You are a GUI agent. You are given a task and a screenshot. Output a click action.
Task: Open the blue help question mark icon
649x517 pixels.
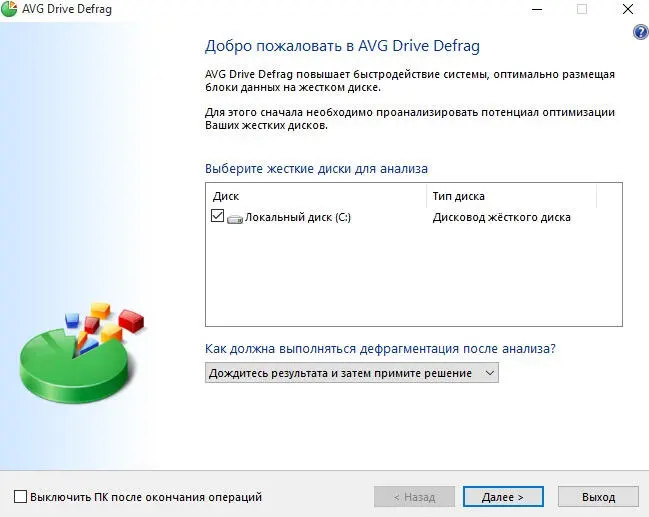pyautogui.click(x=641, y=32)
